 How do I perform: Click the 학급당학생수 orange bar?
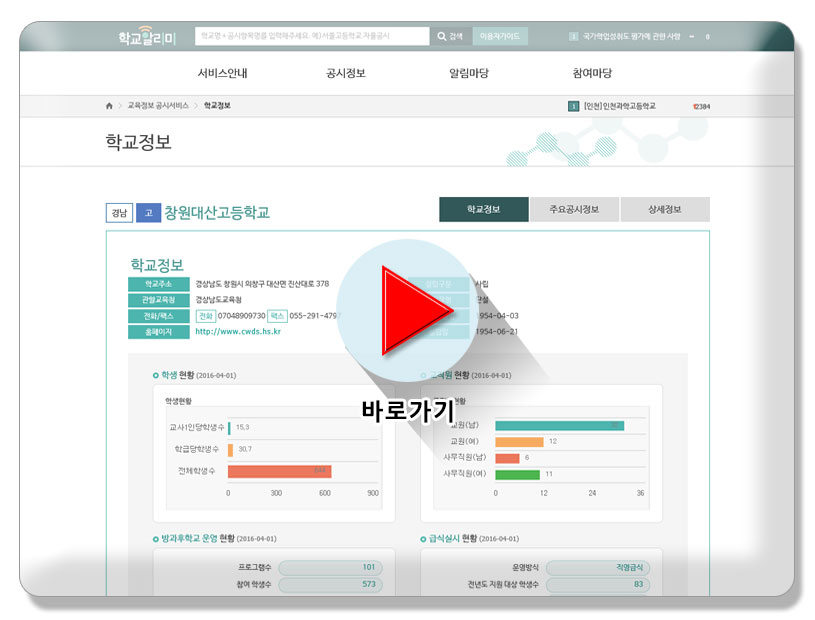(x=230, y=450)
